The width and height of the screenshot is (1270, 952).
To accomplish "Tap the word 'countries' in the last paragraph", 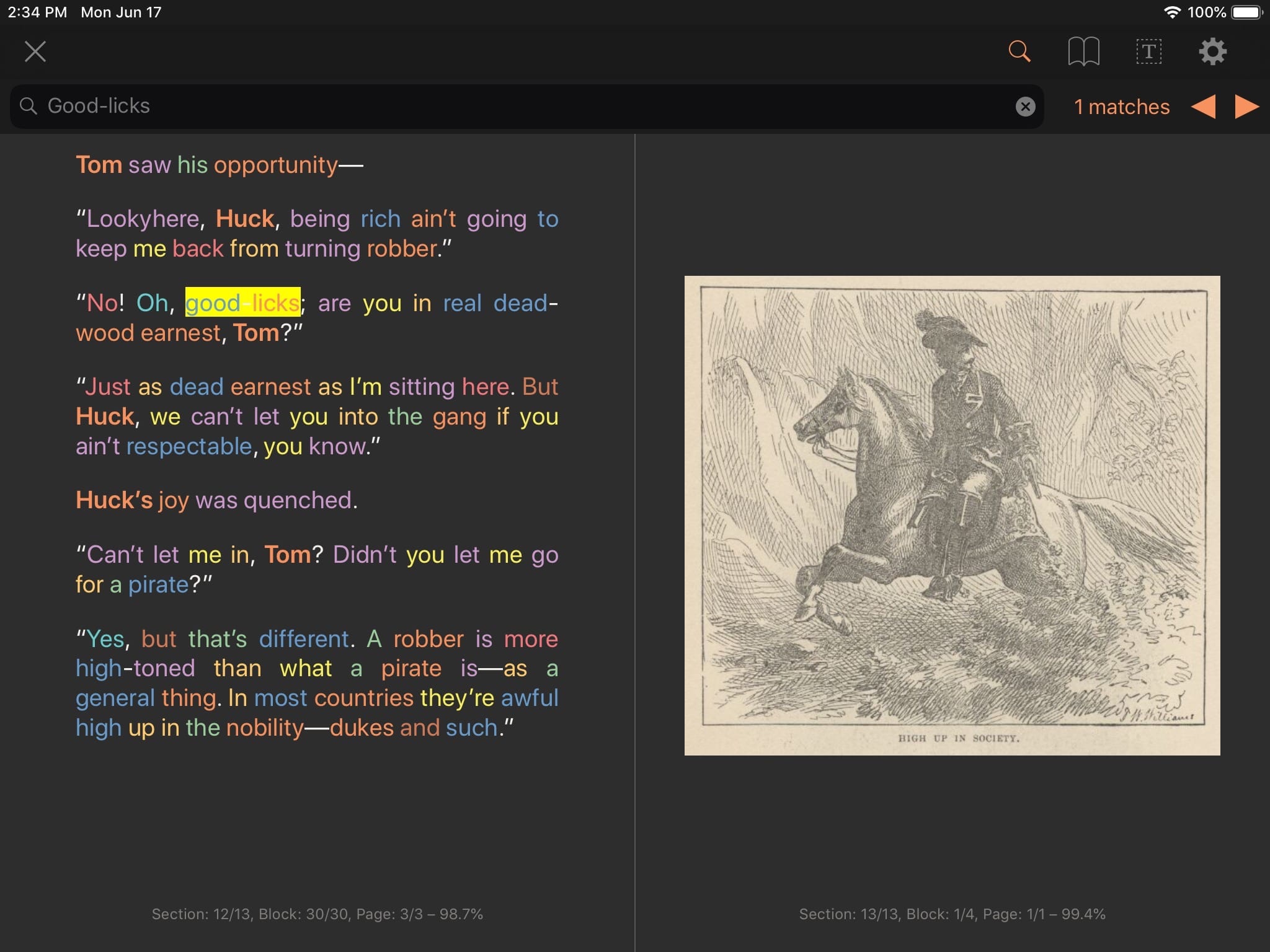I will point(364,698).
